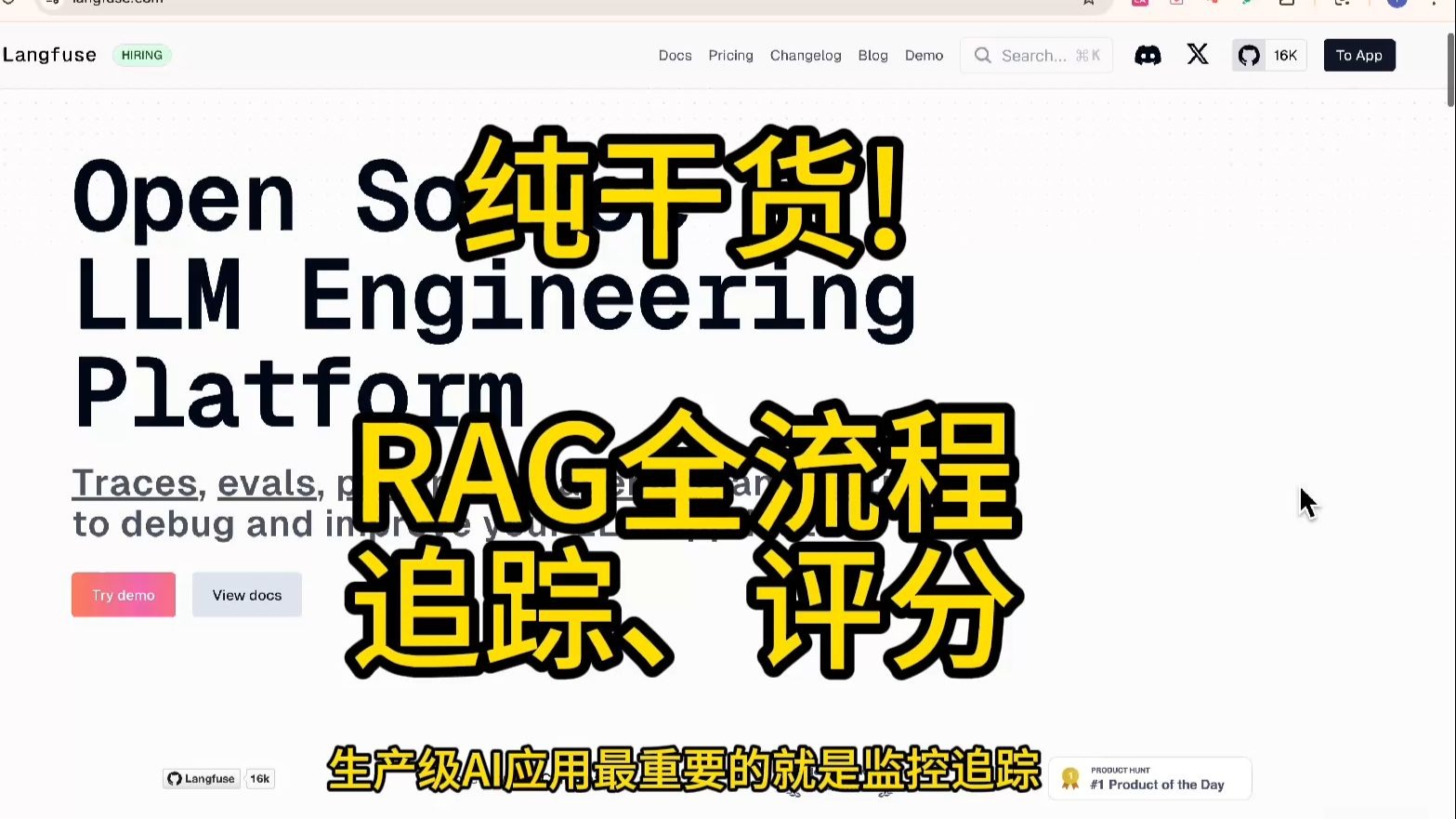The image size is (1456, 819).
Task: Click the browser profile avatar
Action: (1396, 3)
